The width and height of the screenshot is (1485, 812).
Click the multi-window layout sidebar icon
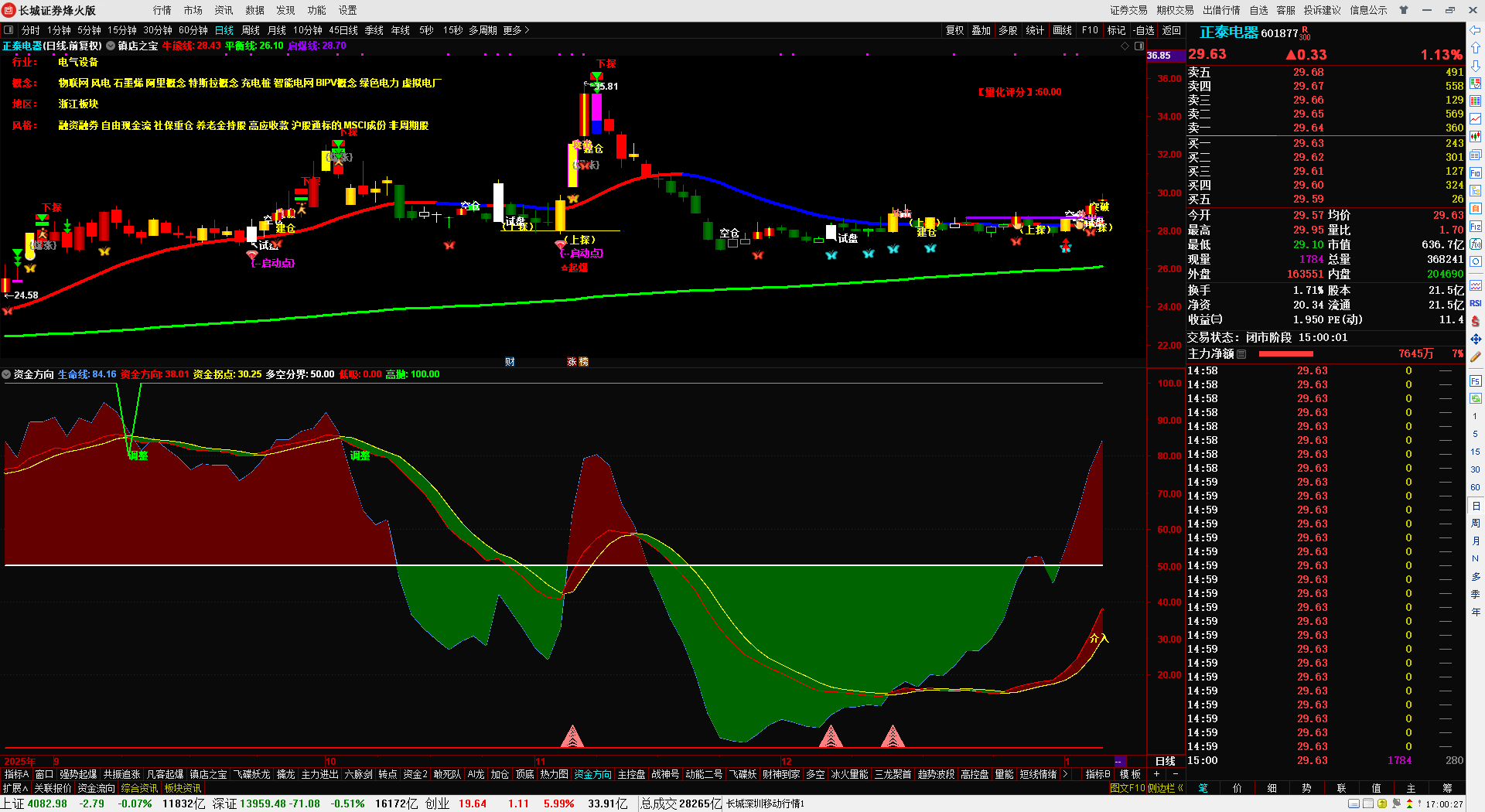tap(1476, 155)
